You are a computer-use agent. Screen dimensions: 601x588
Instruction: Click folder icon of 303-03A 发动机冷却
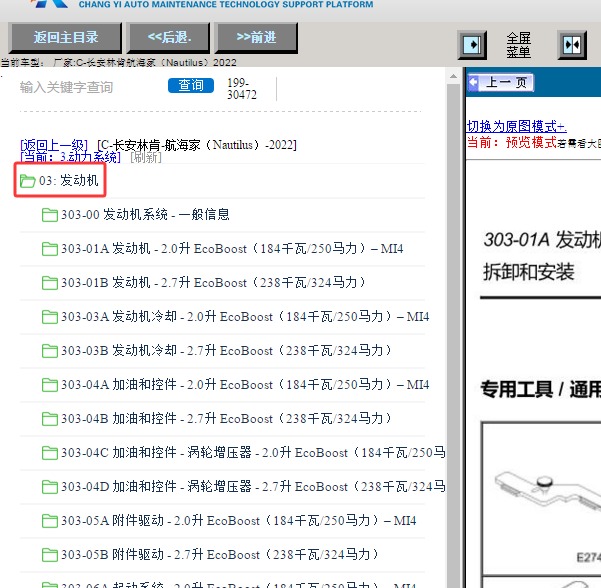tap(50, 317)
